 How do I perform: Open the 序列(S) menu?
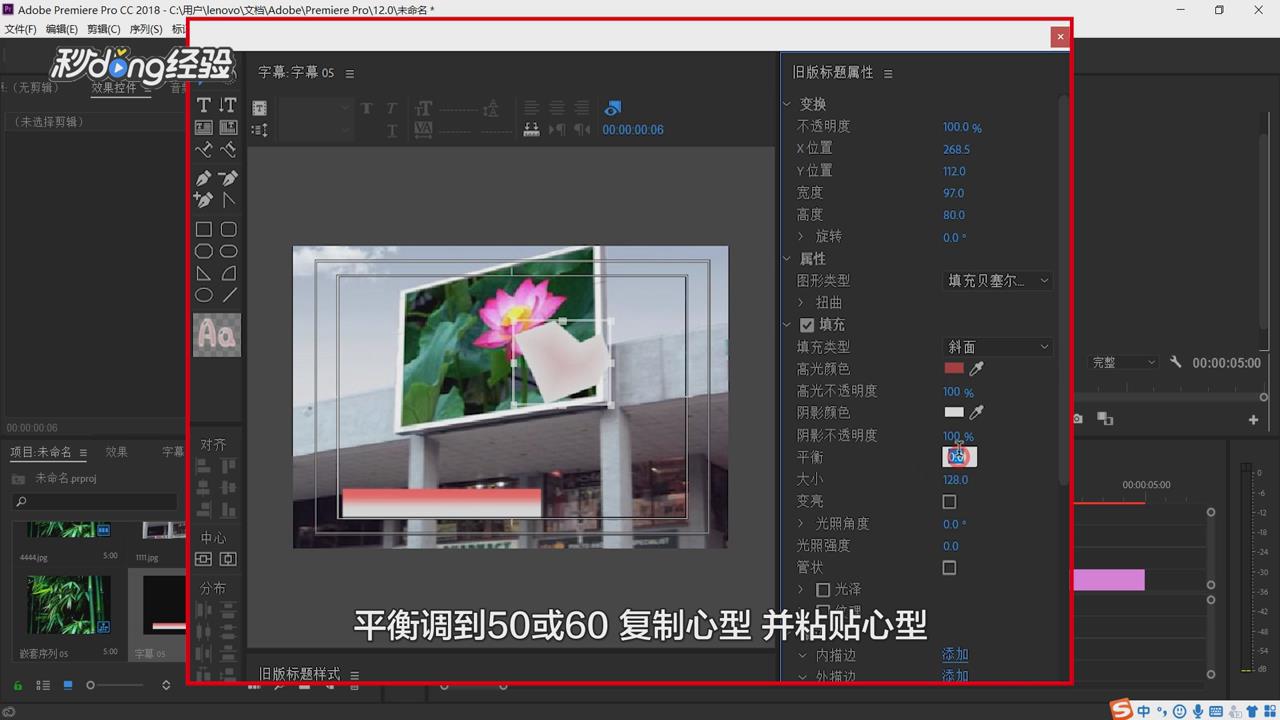(146, 29)
